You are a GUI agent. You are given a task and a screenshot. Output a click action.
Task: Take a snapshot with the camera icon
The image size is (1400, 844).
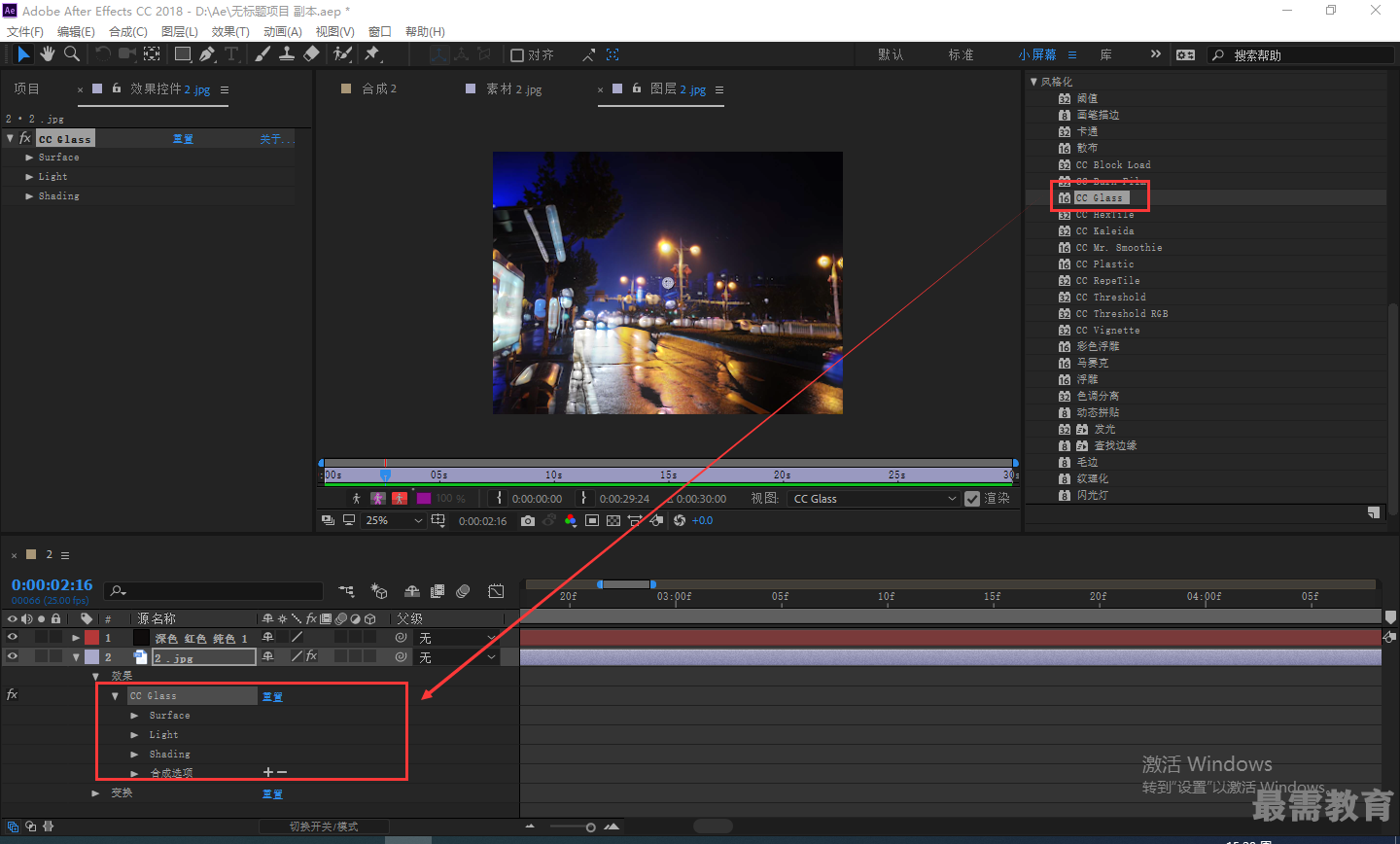coord(527,521)
